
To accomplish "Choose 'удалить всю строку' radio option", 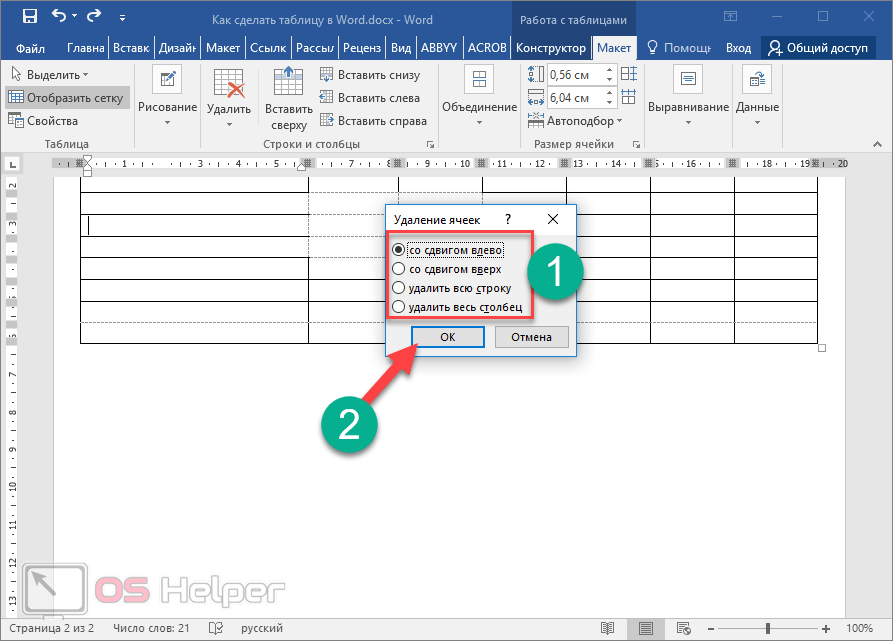I will pyautogui.click(x=399, y=288).
